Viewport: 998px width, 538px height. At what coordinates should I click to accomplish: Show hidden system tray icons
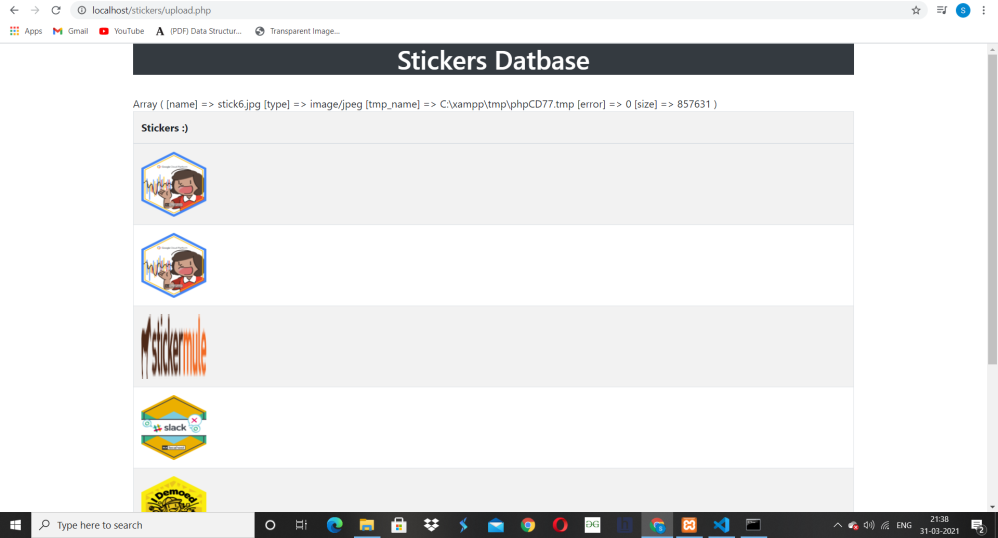838,525
